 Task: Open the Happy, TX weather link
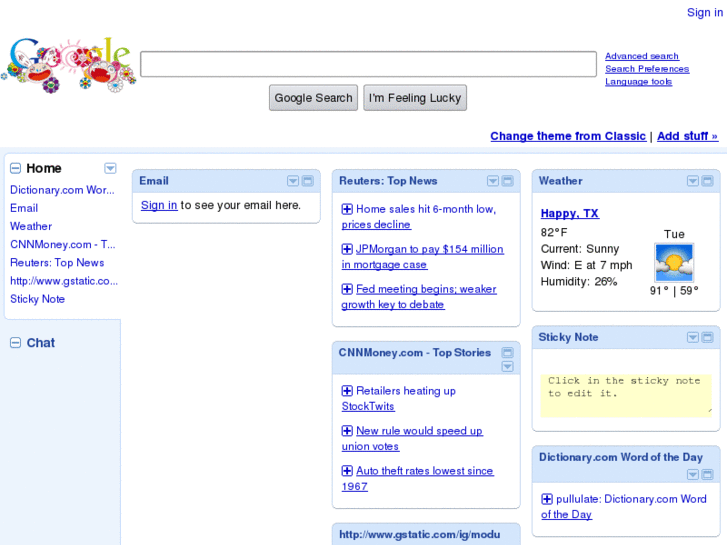tap(570, 213)
